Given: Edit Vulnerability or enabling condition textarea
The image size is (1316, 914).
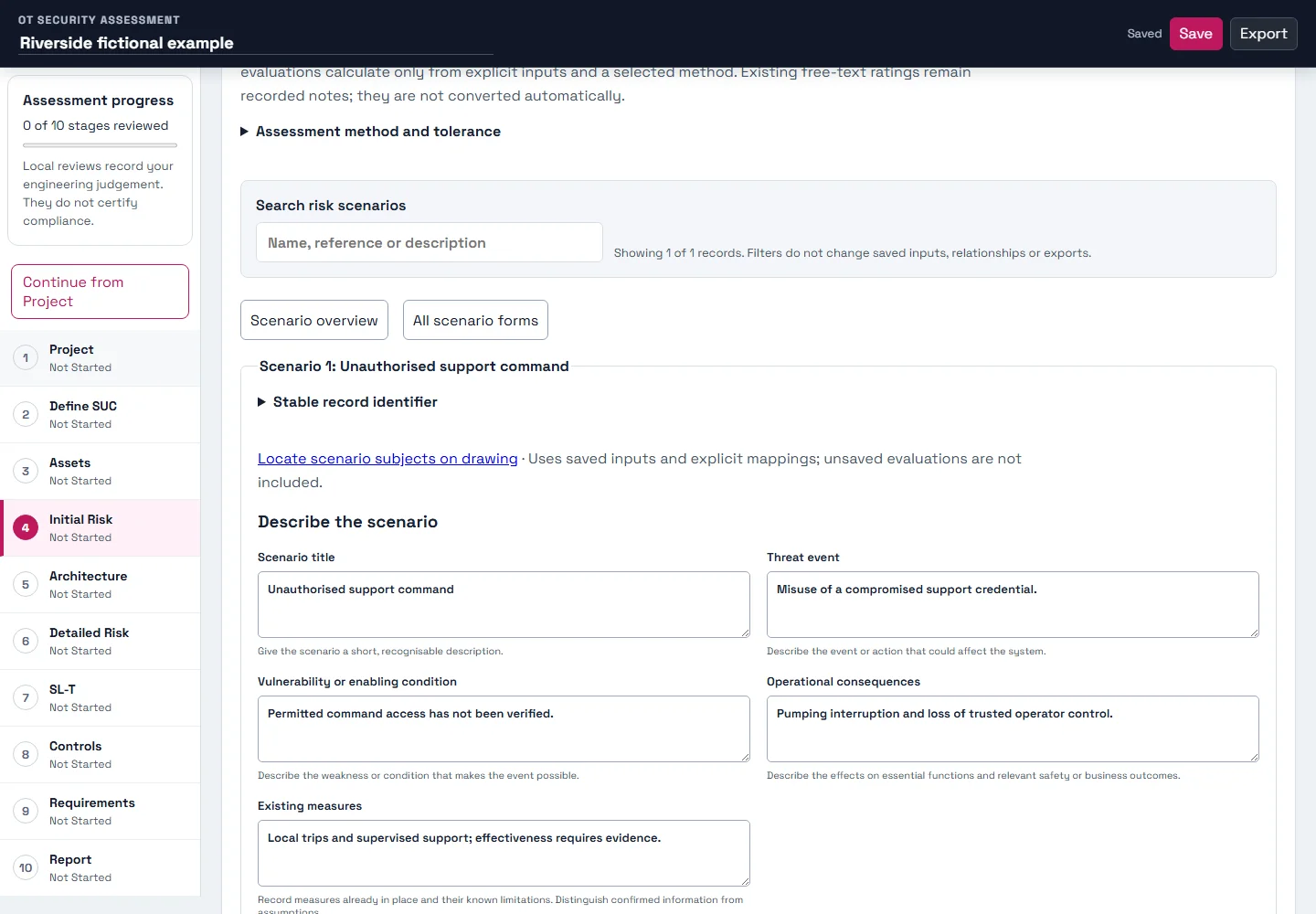Looking at the screenshot, I should [504, 728].
